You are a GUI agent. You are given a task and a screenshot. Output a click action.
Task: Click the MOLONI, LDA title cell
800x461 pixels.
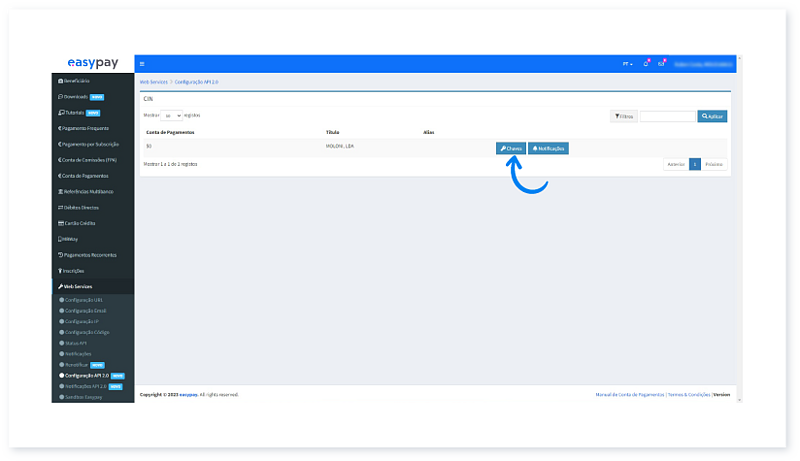pos(340,146)
